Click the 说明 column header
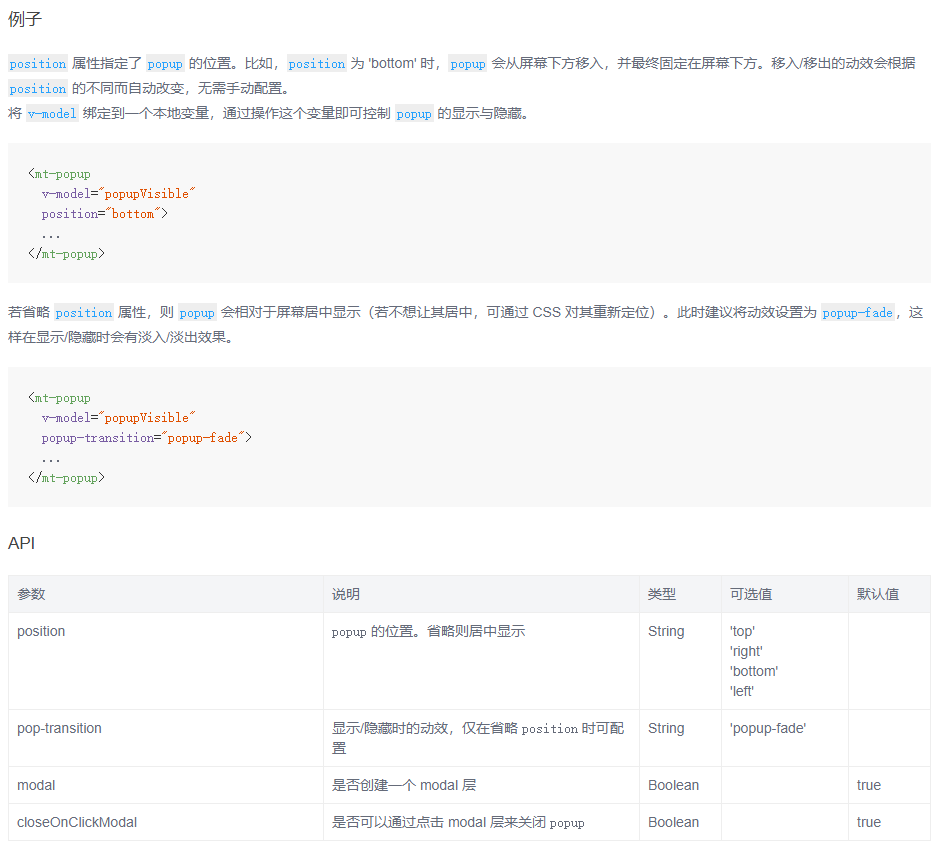The image size is (941, 848). tap(346, 594)
